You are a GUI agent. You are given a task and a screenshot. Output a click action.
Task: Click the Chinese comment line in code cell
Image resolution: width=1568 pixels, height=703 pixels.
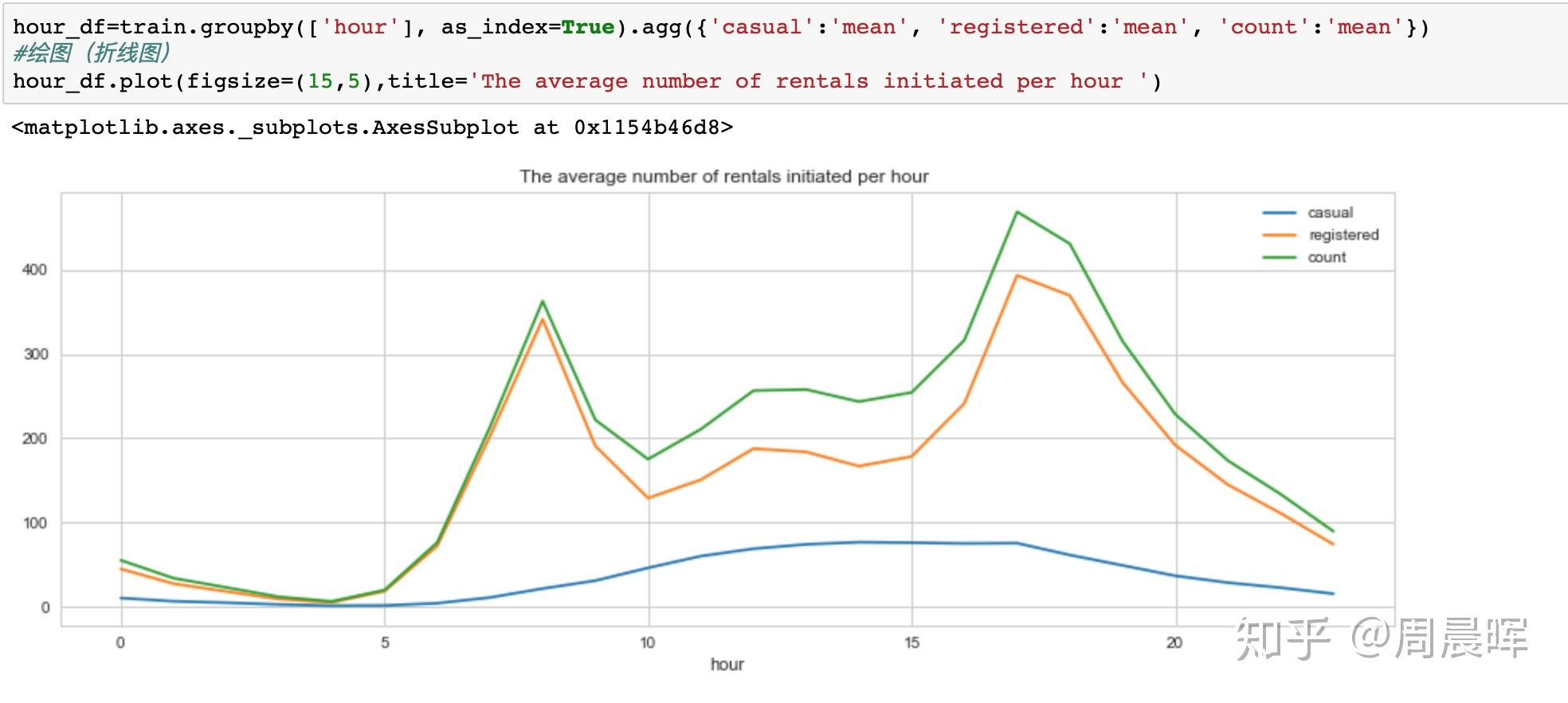(x=92, y=53)
